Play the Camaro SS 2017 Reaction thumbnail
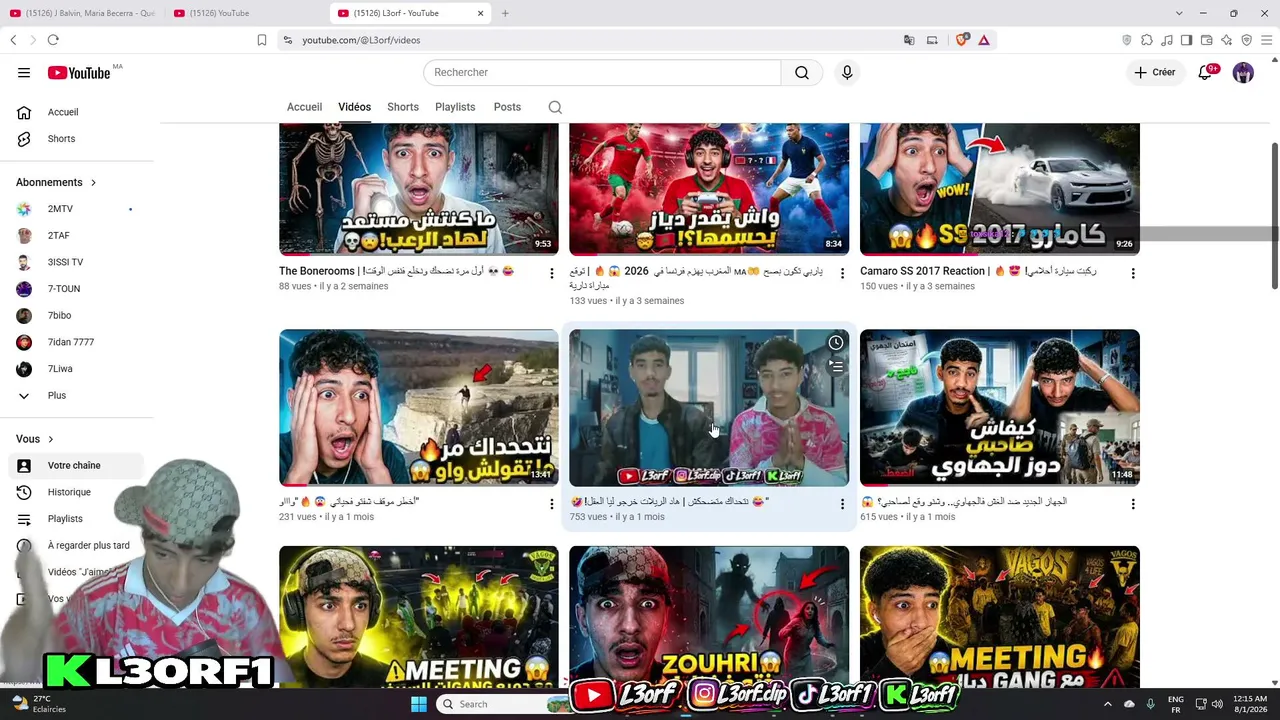The image size is (1280, 720). click(x=1000, y=189)
